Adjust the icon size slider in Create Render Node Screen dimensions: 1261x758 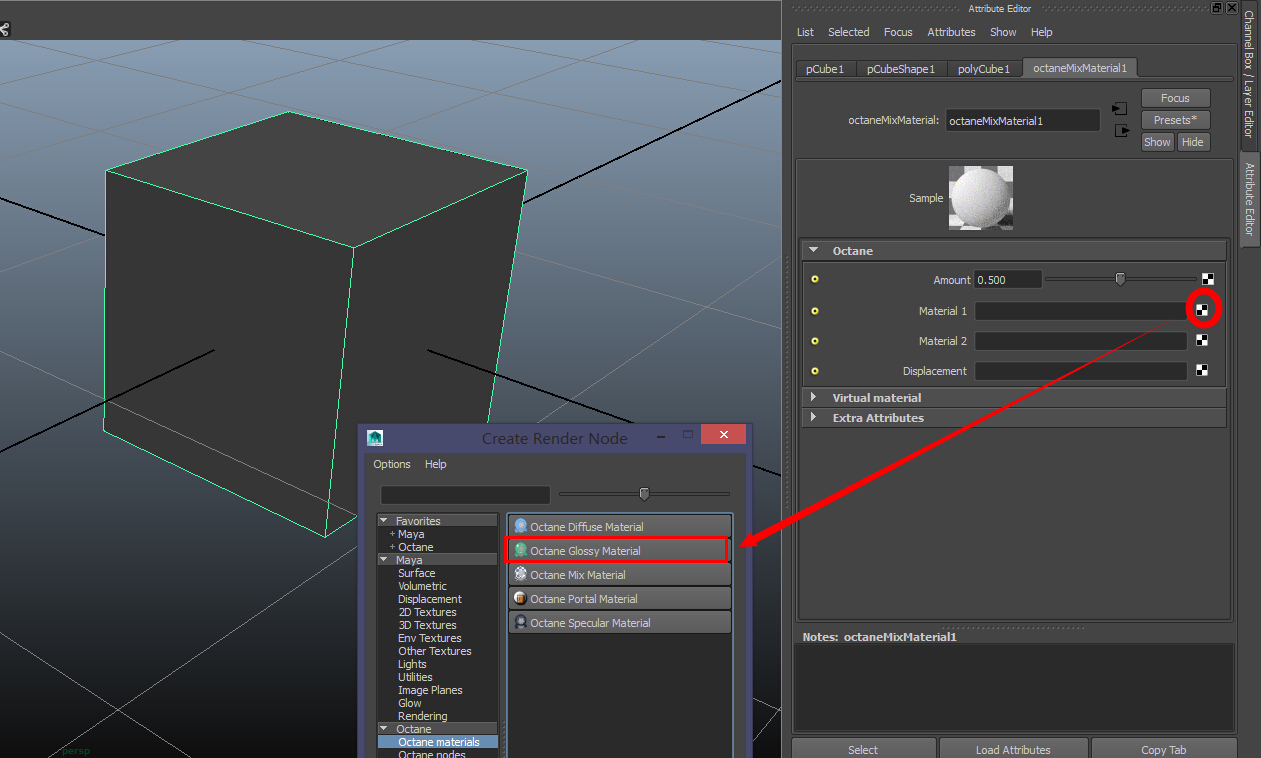click(644, 493)
